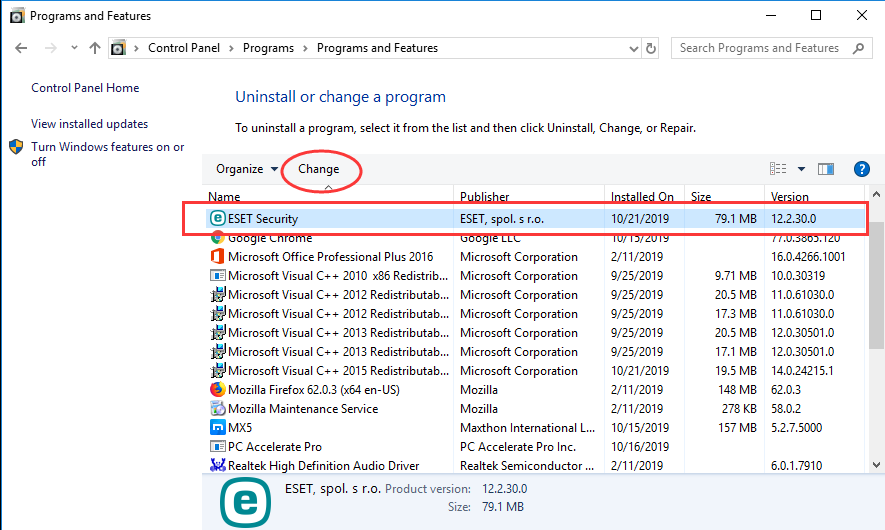Screen dimensions: 885x530
Task: Open the More view options dropdown arrow
Action: coord(801,169)
